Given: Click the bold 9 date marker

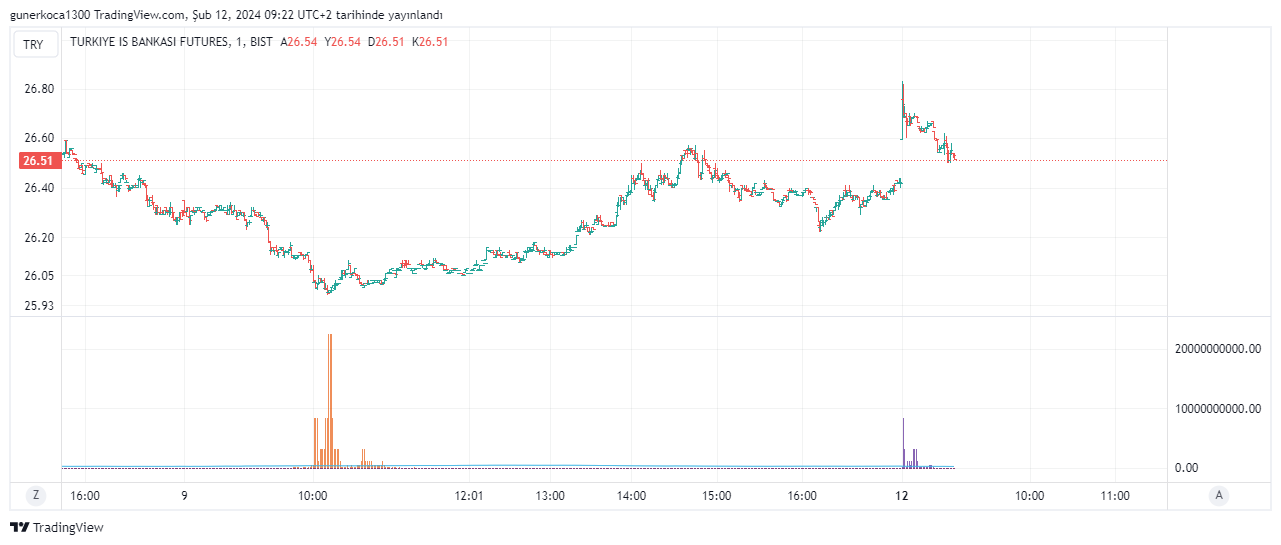Looking at the screenshot, I should (x=184, y=495).
